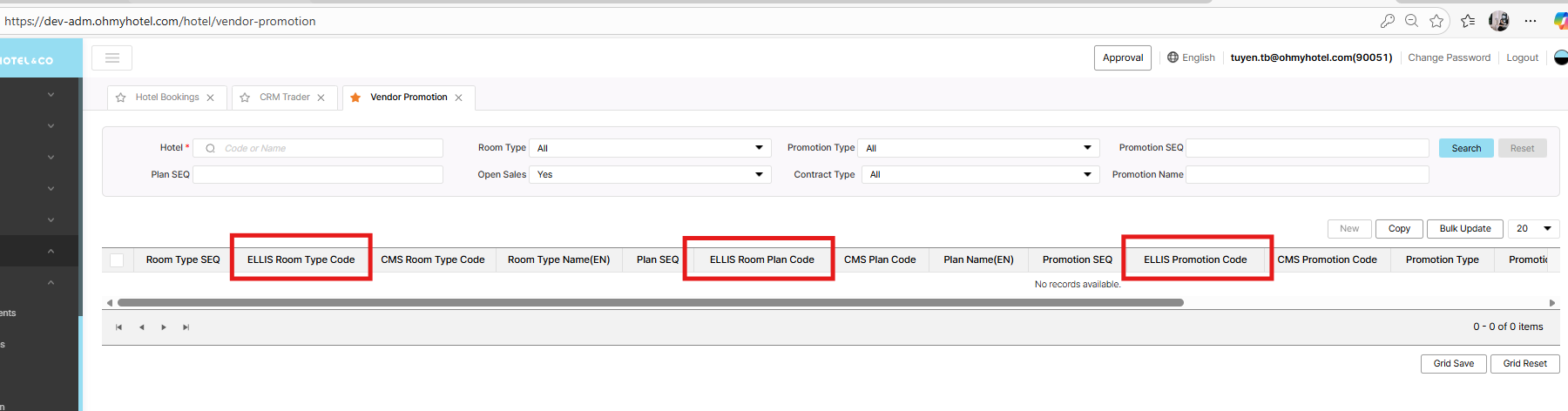Click the browser address bar URL

pos(160,21)
